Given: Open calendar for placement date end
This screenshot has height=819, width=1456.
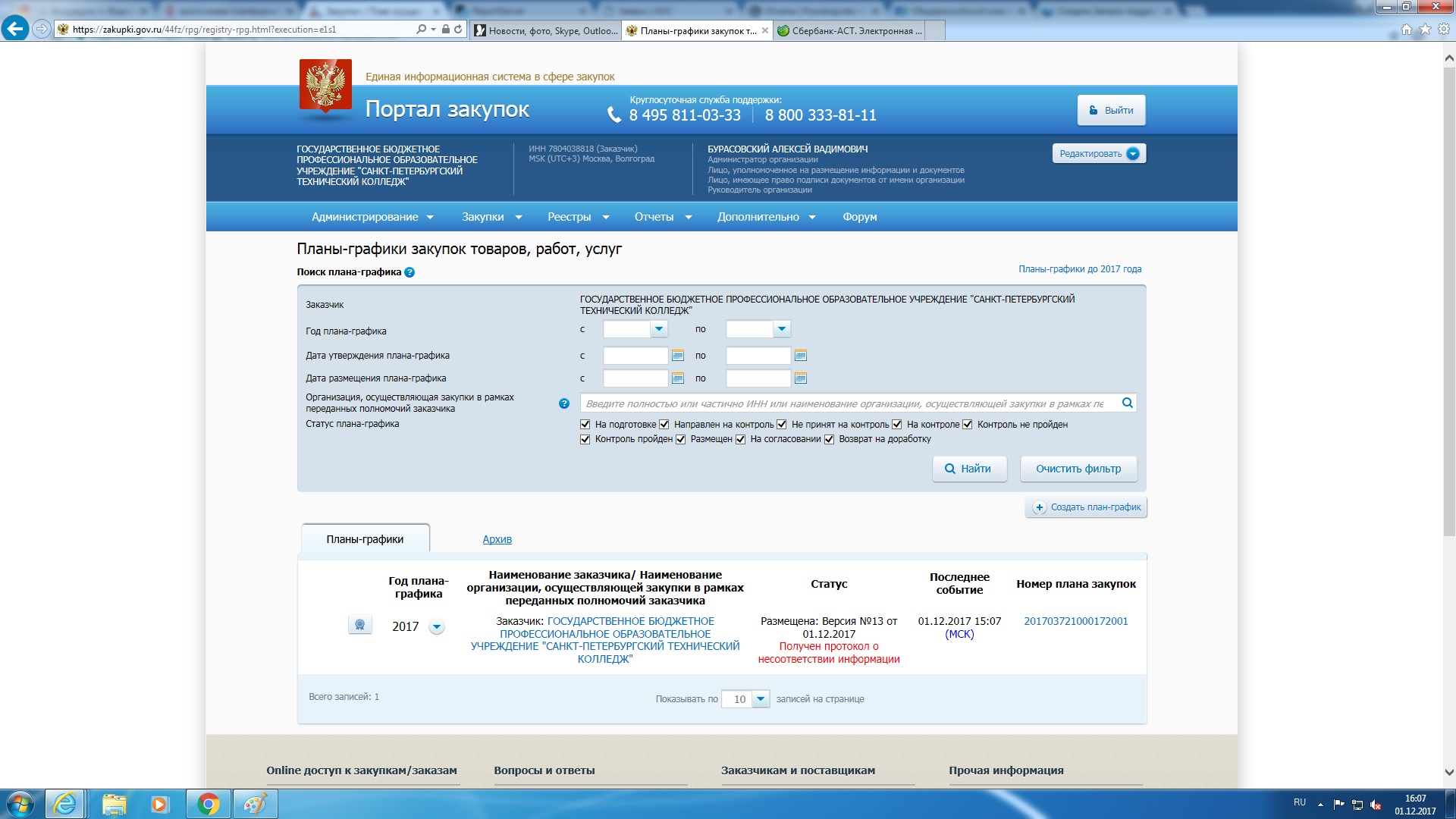Looking at the screenshot, I should click(x=800, y=378).
